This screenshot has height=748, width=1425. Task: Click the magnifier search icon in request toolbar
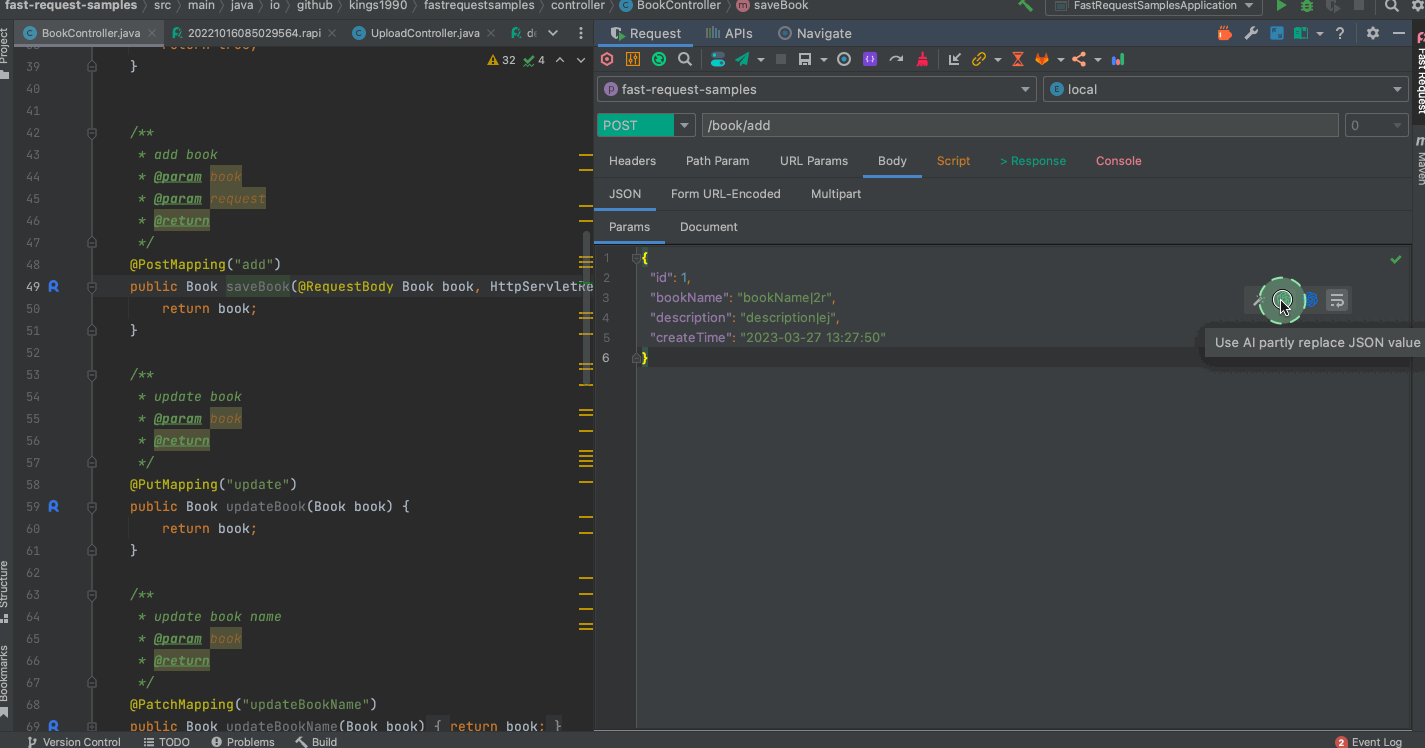tap(685, 60)
